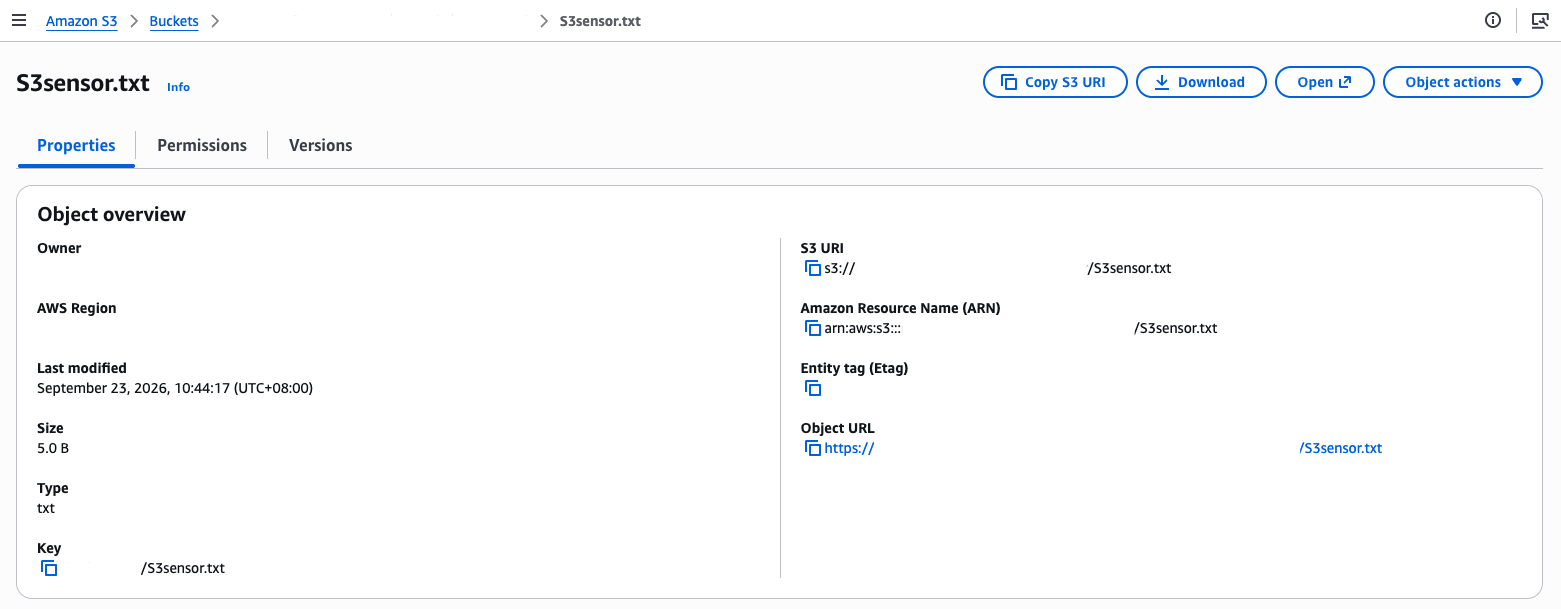The image size is (1561, 609).
Task: Open the hamburger navigation menu
Action: click(x=18, y=20)
